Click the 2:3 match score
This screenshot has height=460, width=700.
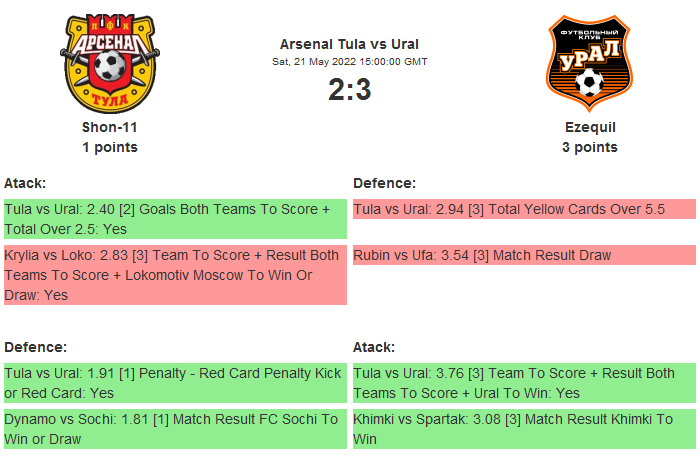pyautogui.click(x=349, y=90)
